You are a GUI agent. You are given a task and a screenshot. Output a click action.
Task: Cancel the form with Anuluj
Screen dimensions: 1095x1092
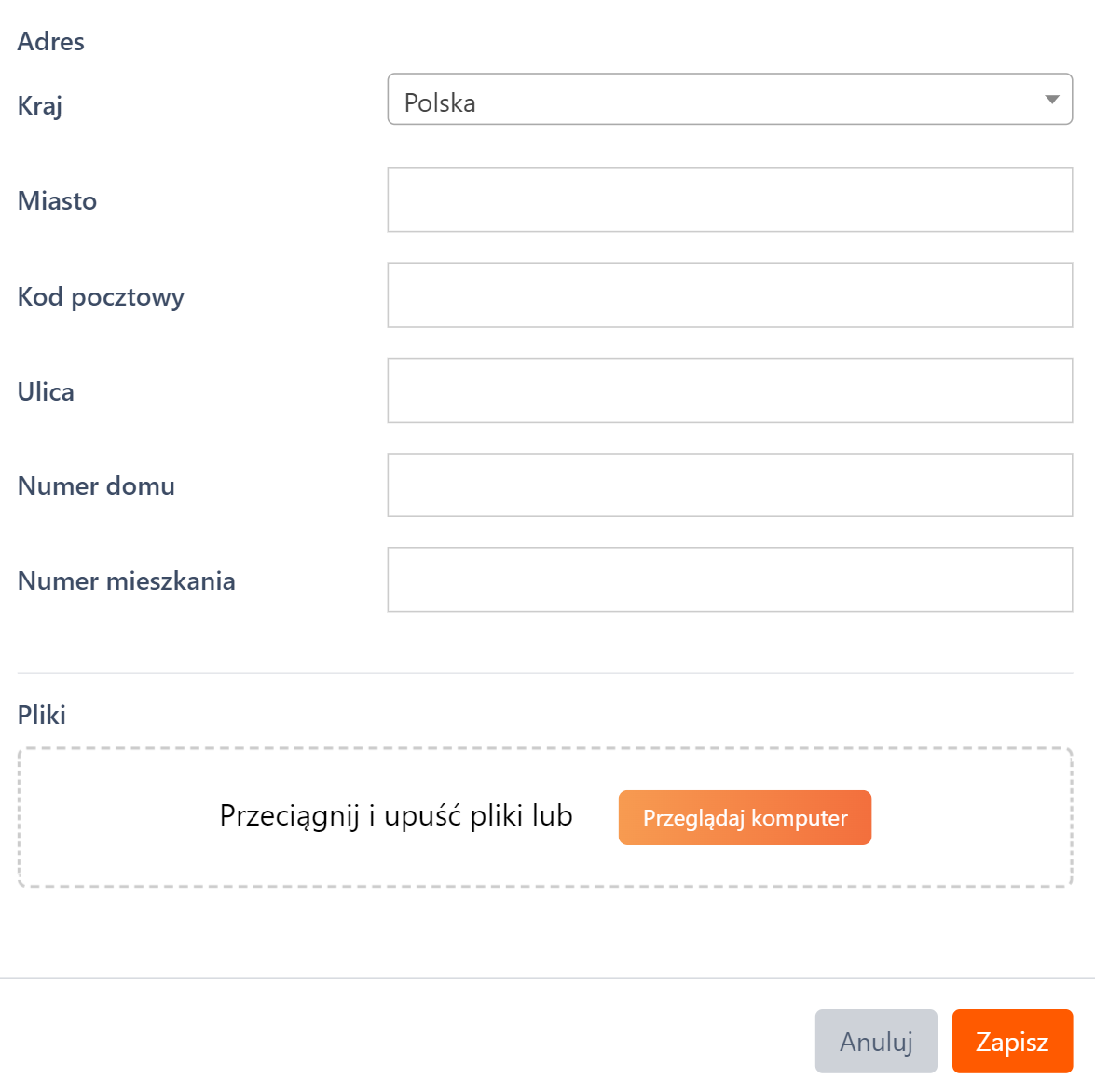pyautogui.click(x=875, y=1041)
